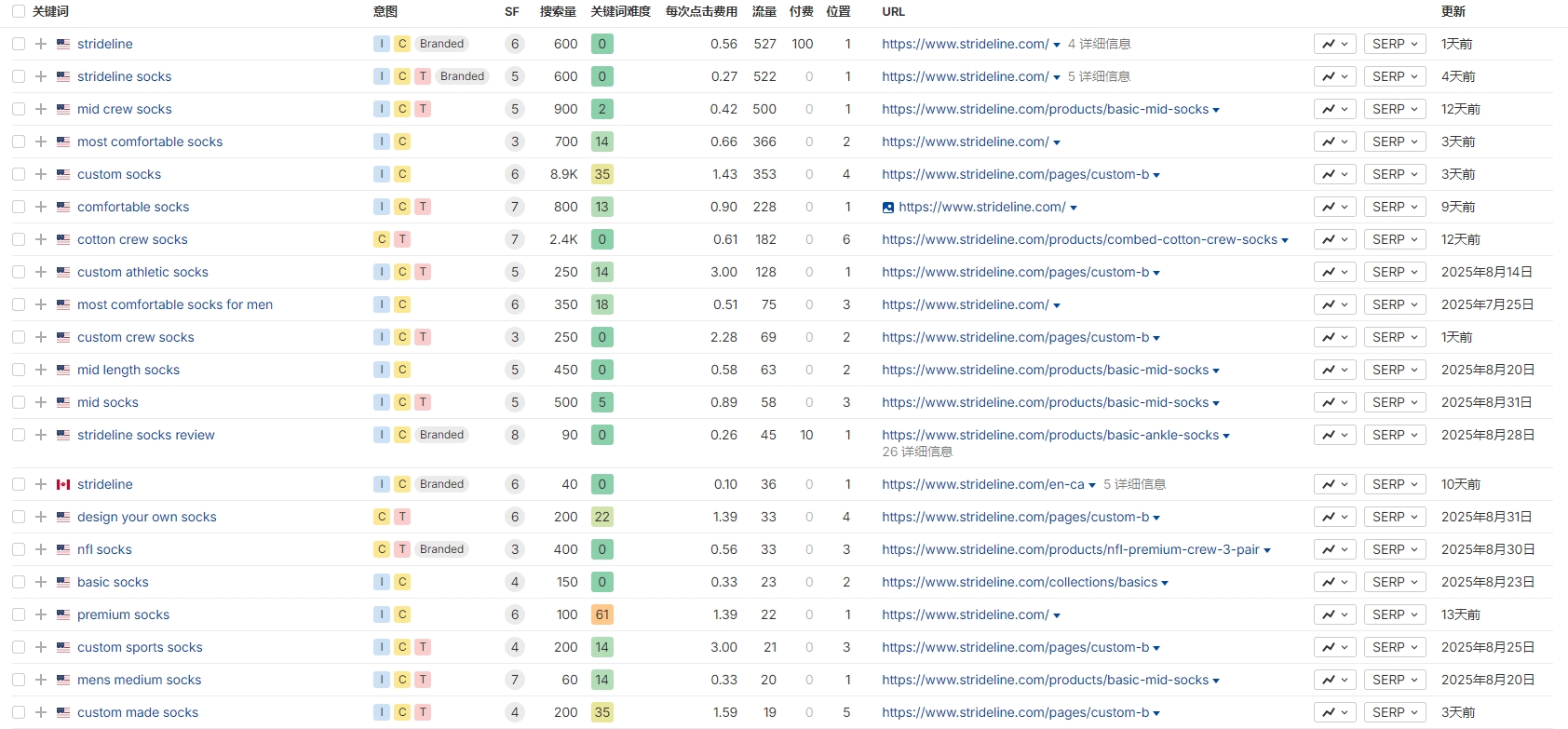Screen dimensions: 1568x729
Task: Click the plus icon beside strideline socks
Action: pos(41,76)
